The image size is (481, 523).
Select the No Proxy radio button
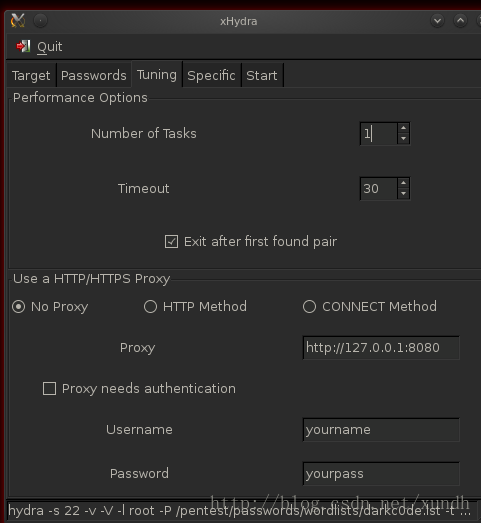point(19,307)
